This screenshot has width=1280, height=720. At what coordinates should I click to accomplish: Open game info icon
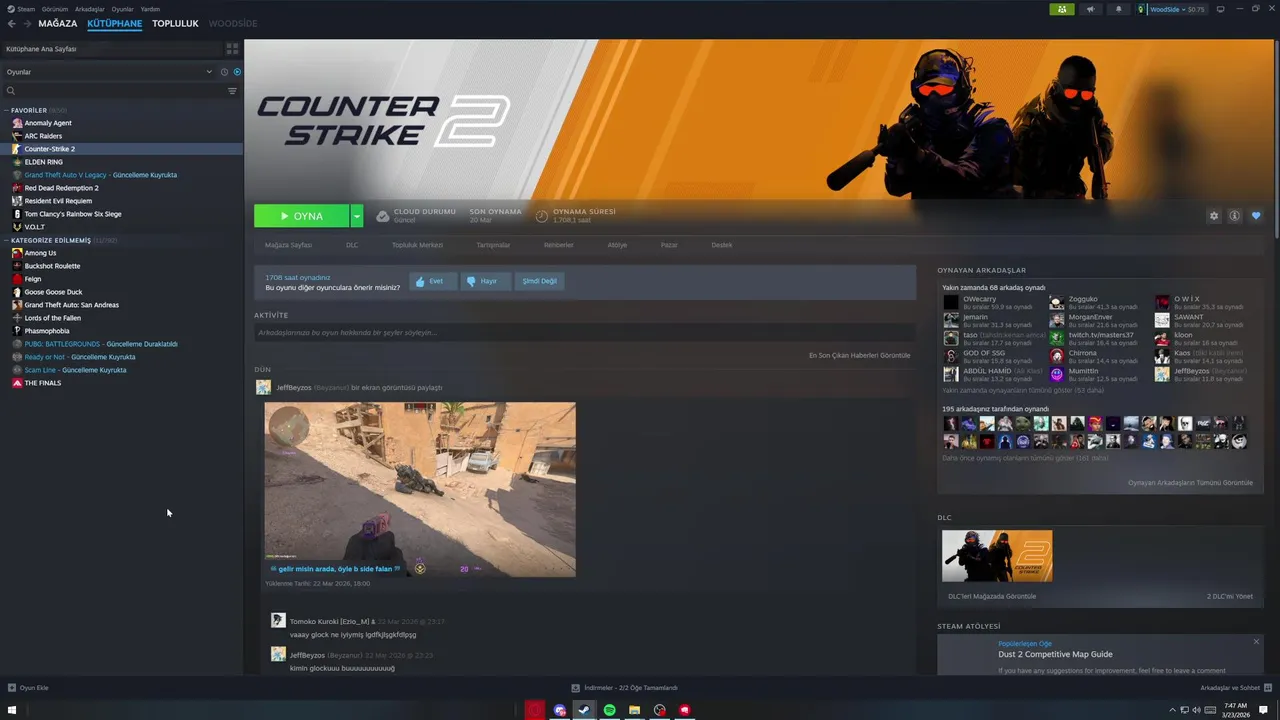[1235, 216]
